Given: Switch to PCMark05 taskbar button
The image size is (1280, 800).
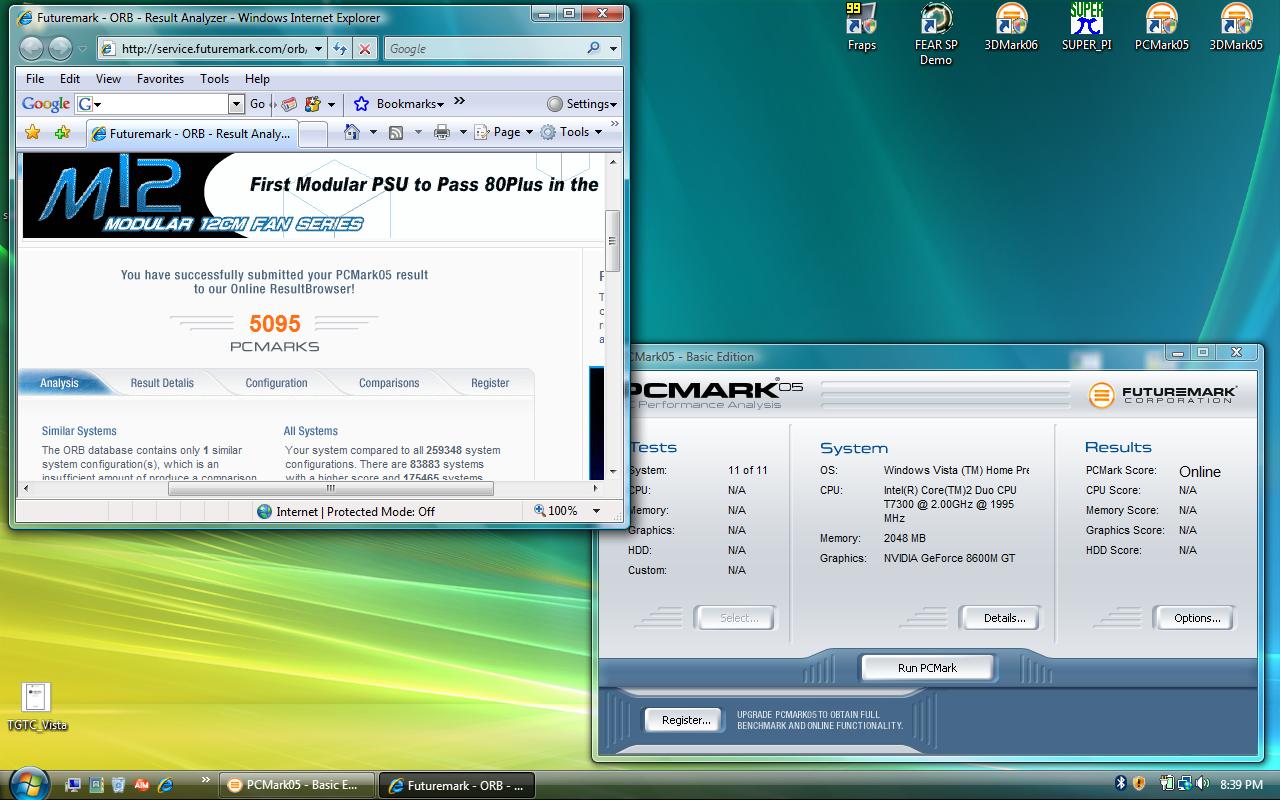Looking at the screenshot, I should coord(296,785).
